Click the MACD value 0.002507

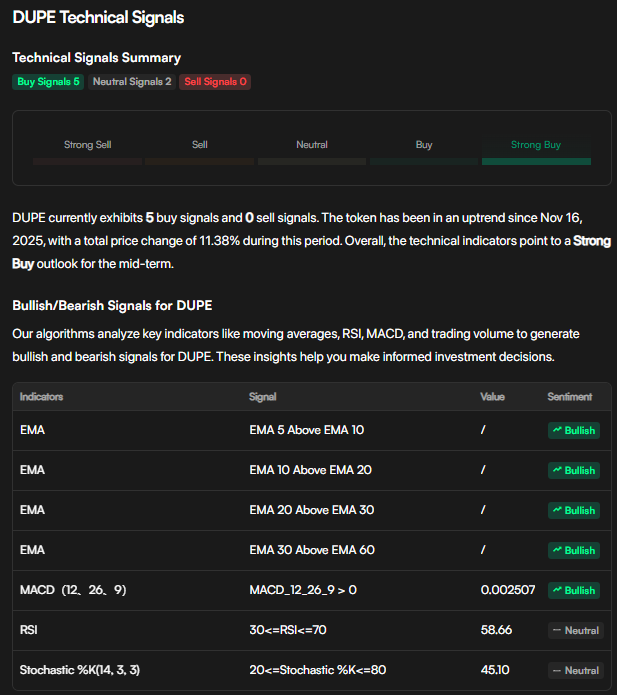click(508, 590)
